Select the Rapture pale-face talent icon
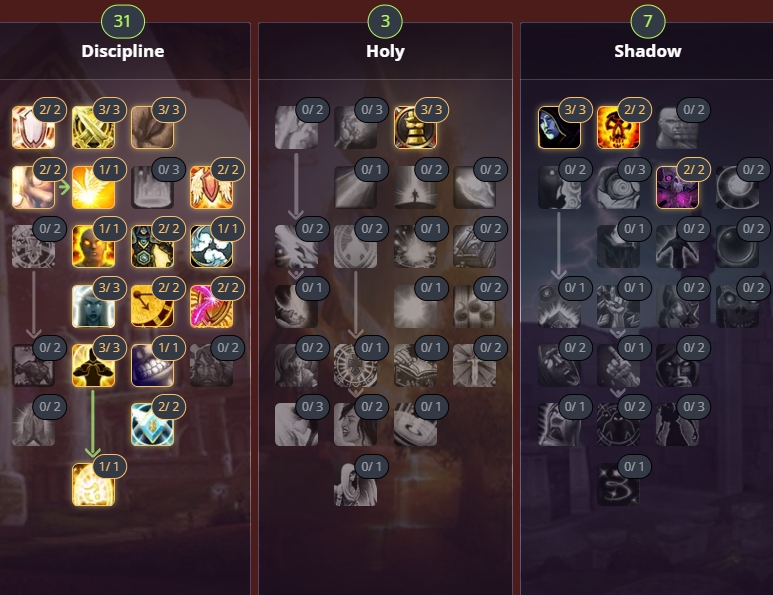The height and width of the screenshot is (595, 773). pos(93,306)
